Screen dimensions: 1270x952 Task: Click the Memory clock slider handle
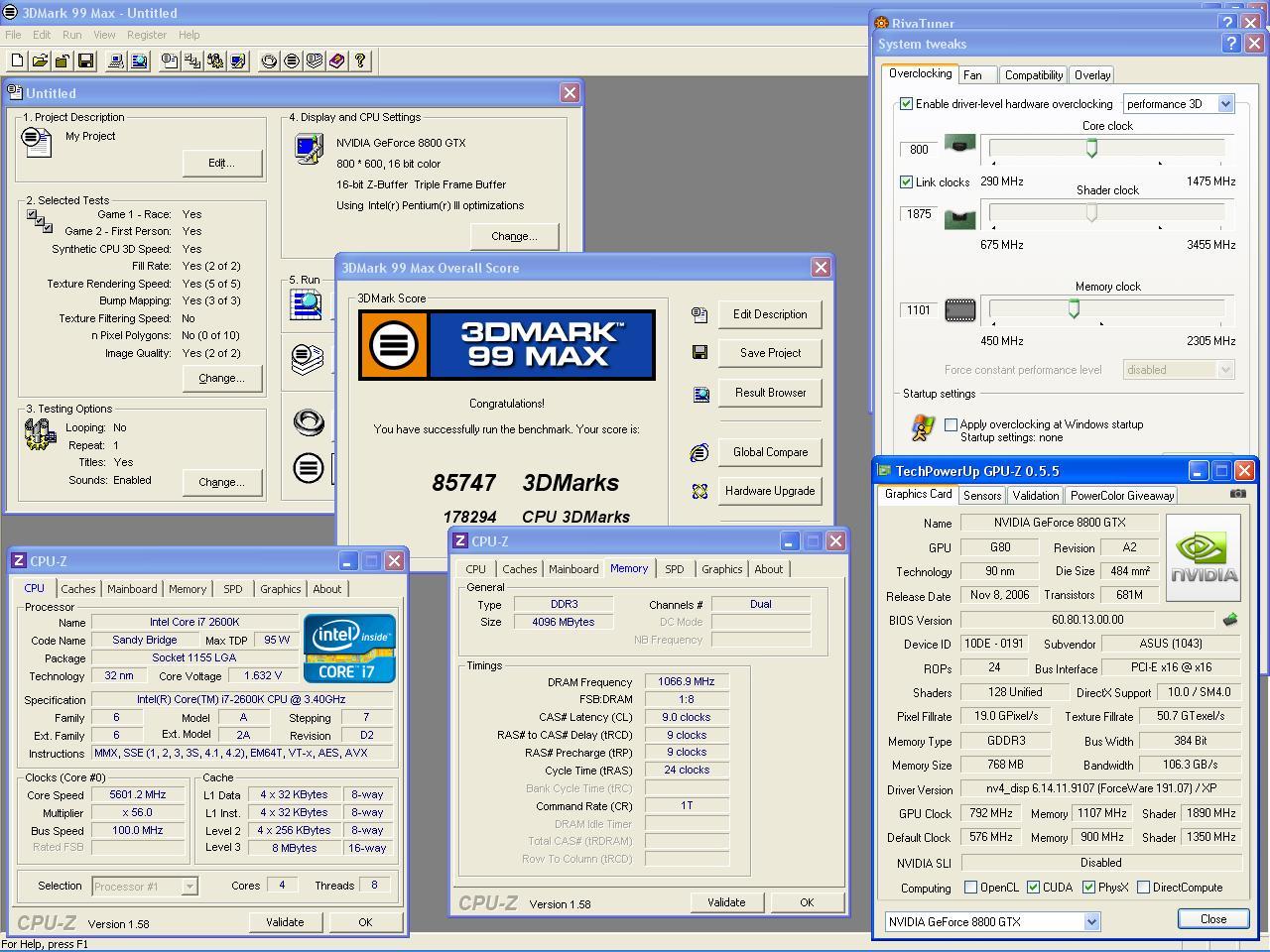coord(1074,309)
